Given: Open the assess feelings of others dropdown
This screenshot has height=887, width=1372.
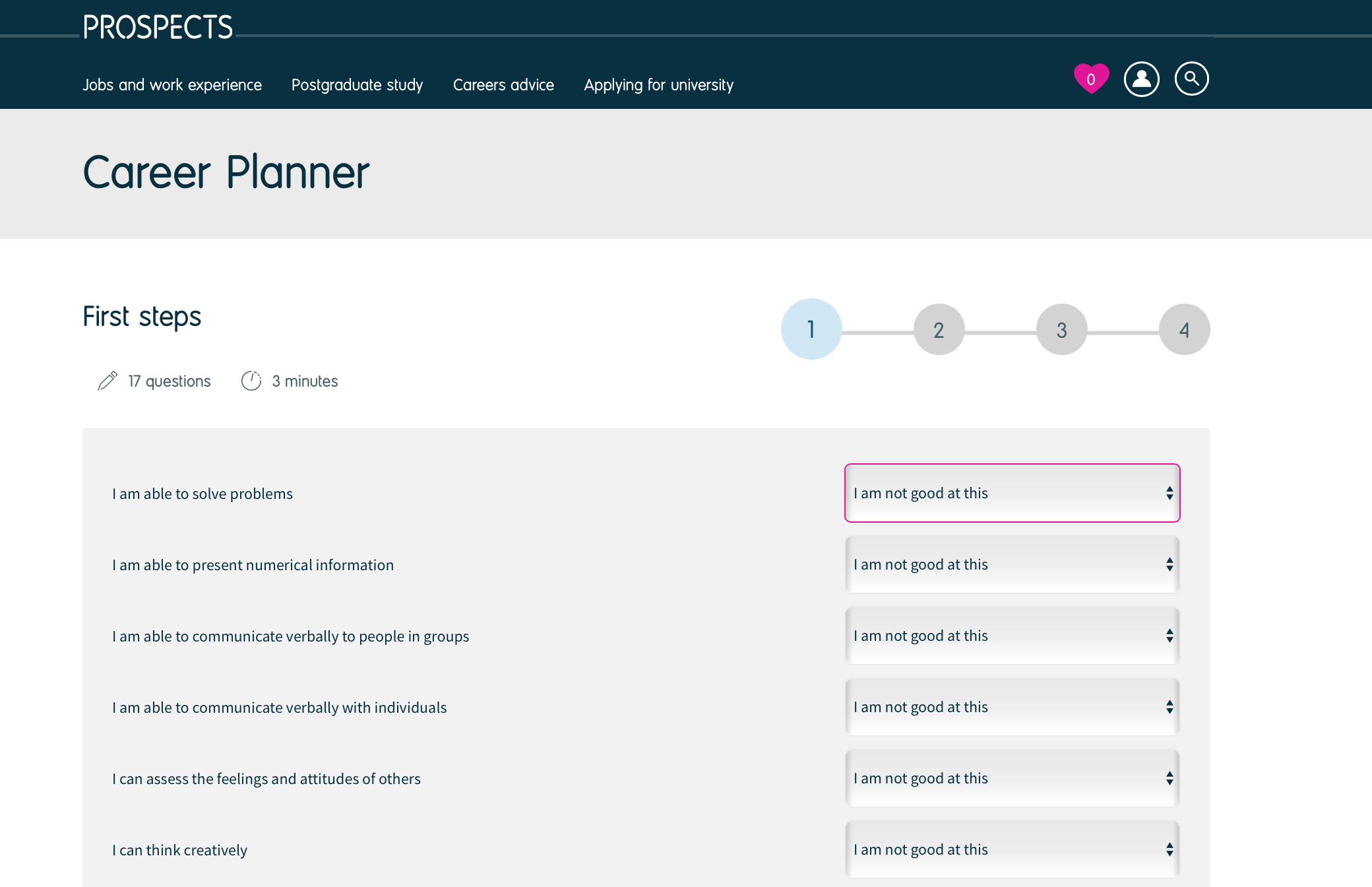Looking at the screenshot, I should point(1012,778).
